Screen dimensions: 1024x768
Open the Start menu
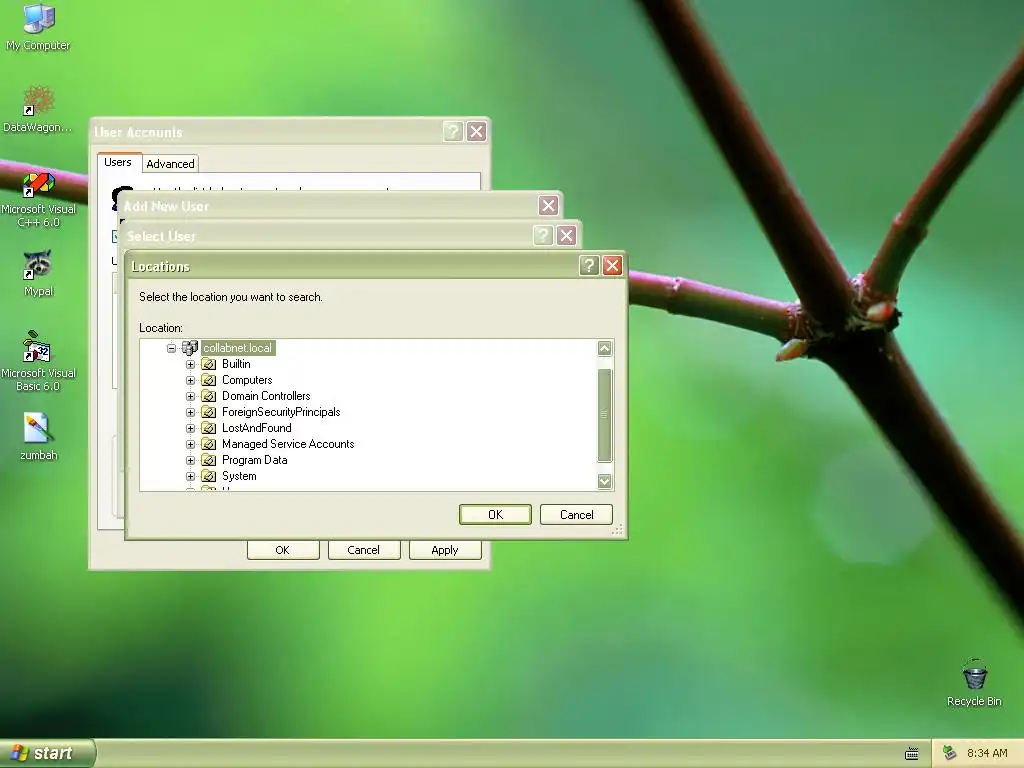coord(47,753)
